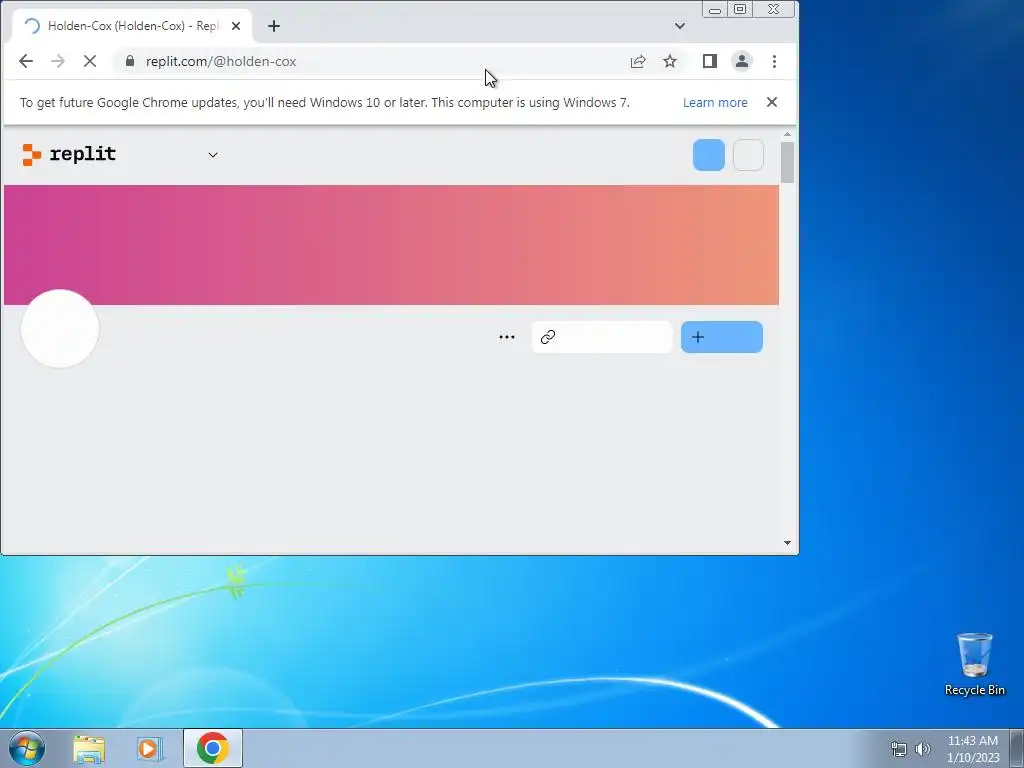Open Windows Explorer from the taskbar

click(x=89, y=749)
